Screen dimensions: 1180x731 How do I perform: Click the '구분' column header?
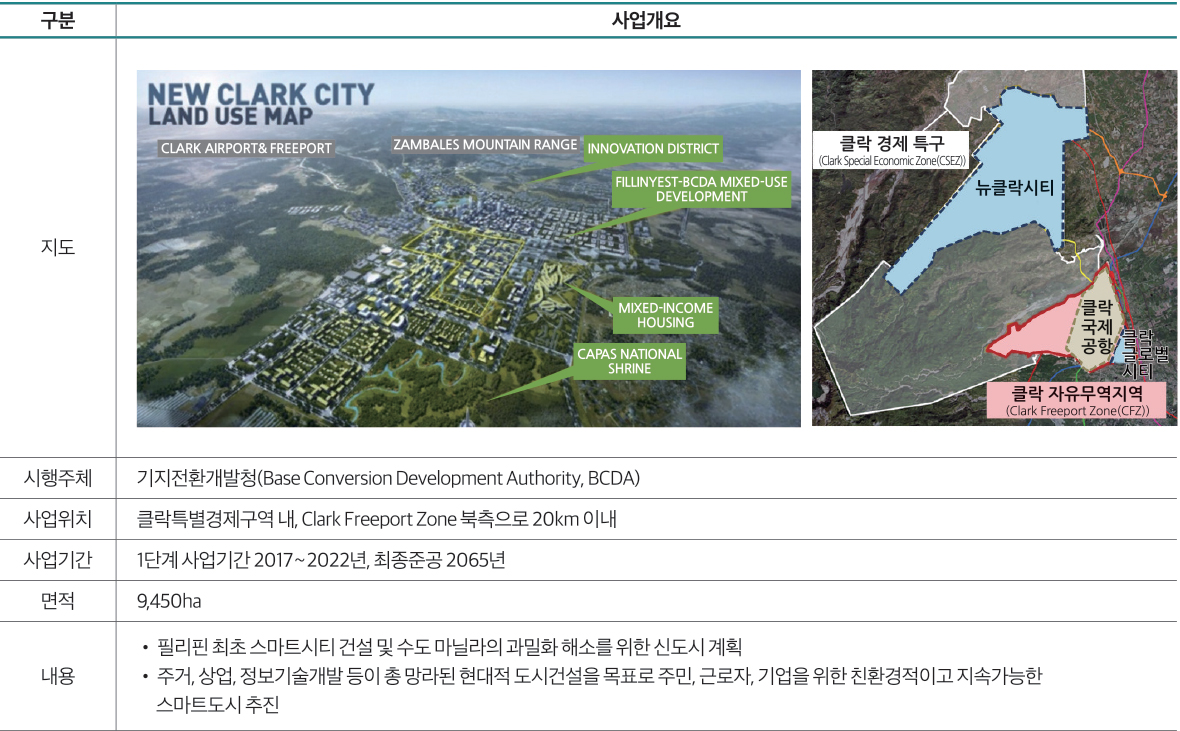point(58,20)
